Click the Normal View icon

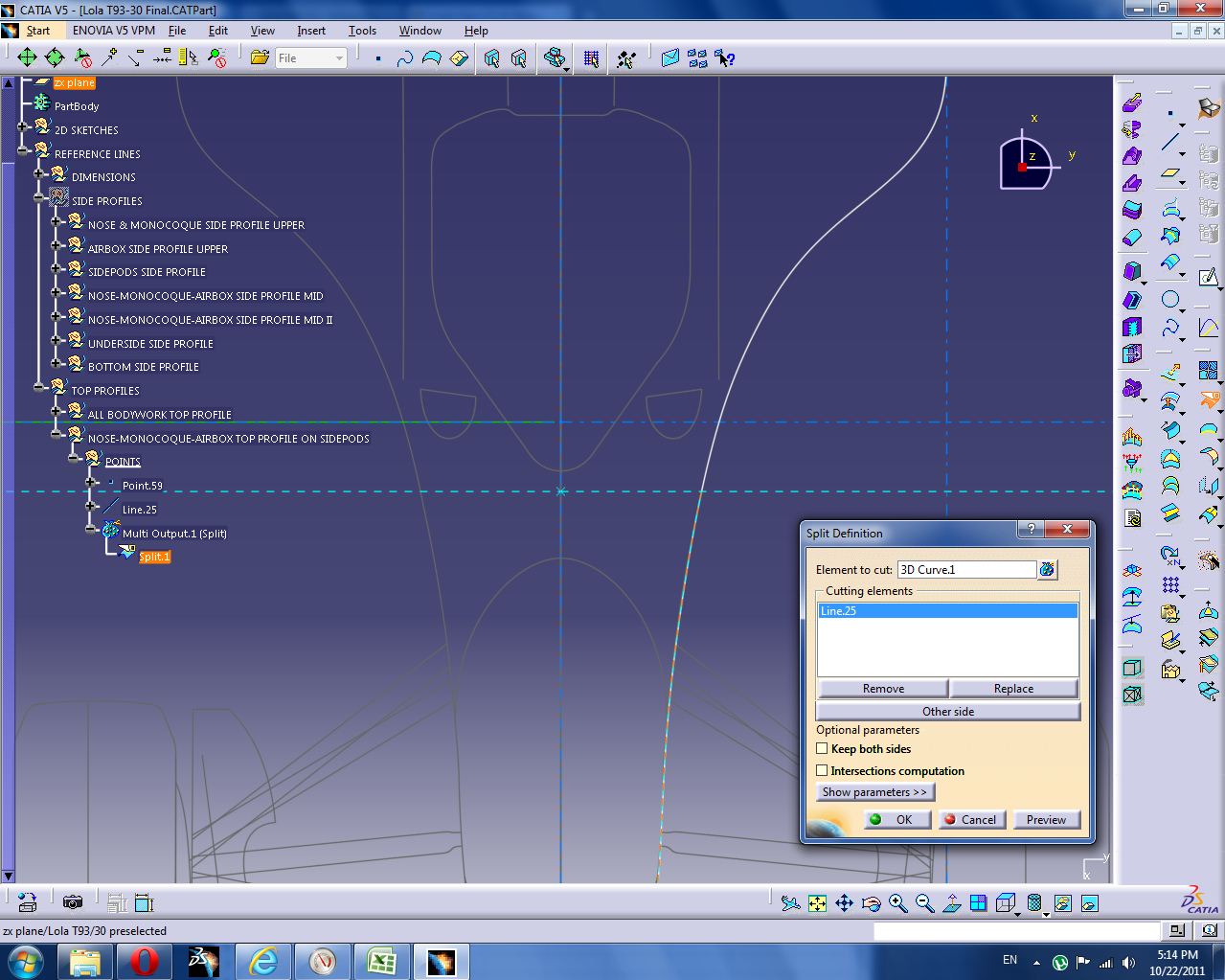point(951,903)
